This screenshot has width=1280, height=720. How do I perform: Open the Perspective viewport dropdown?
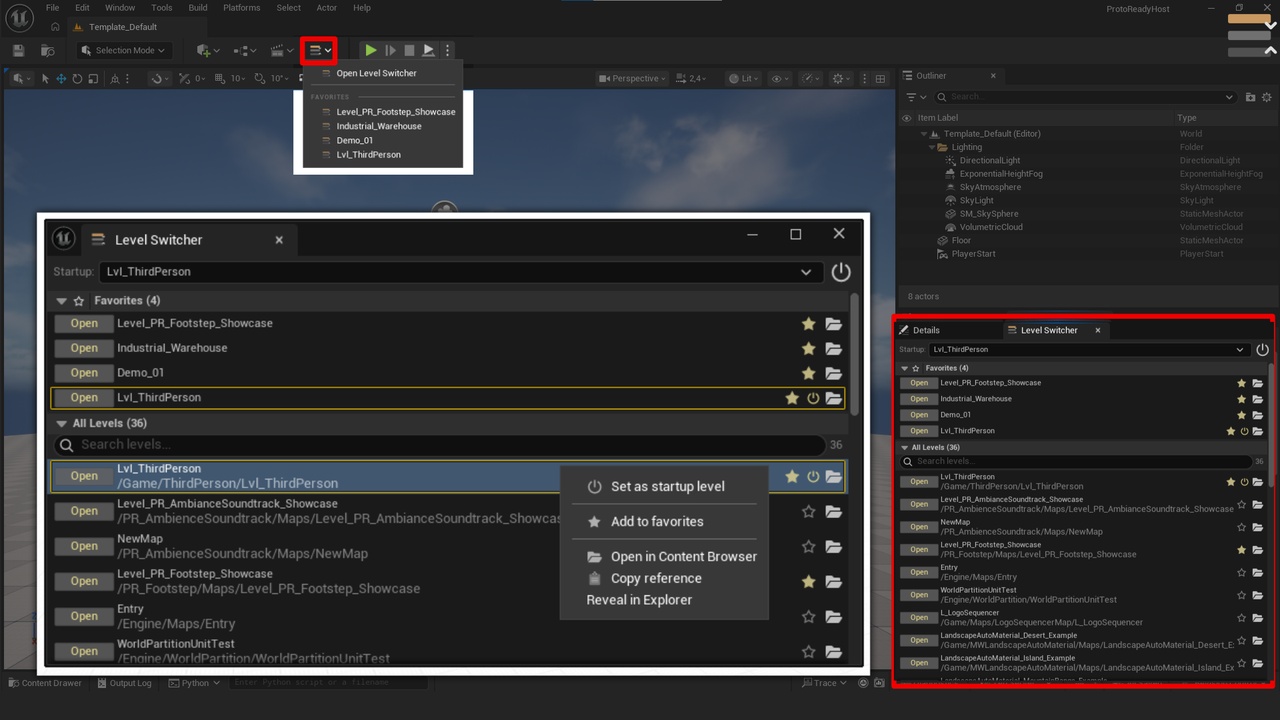(633, 79)
